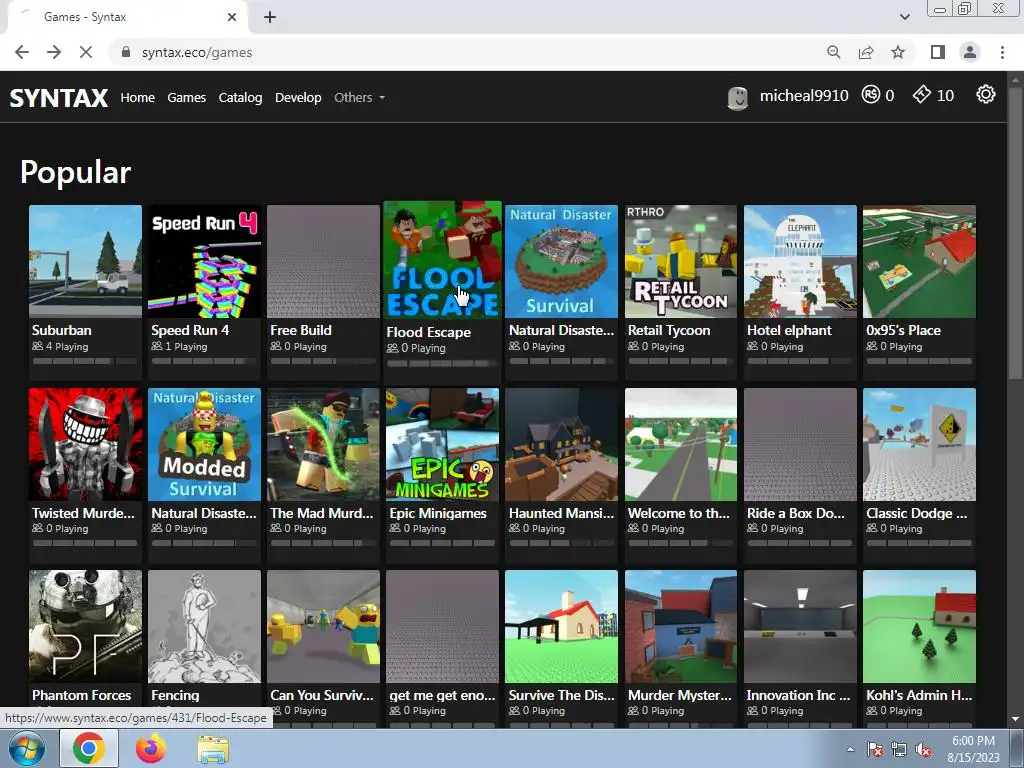
Task: Go to Home in navbar
Action: [137, 97]
